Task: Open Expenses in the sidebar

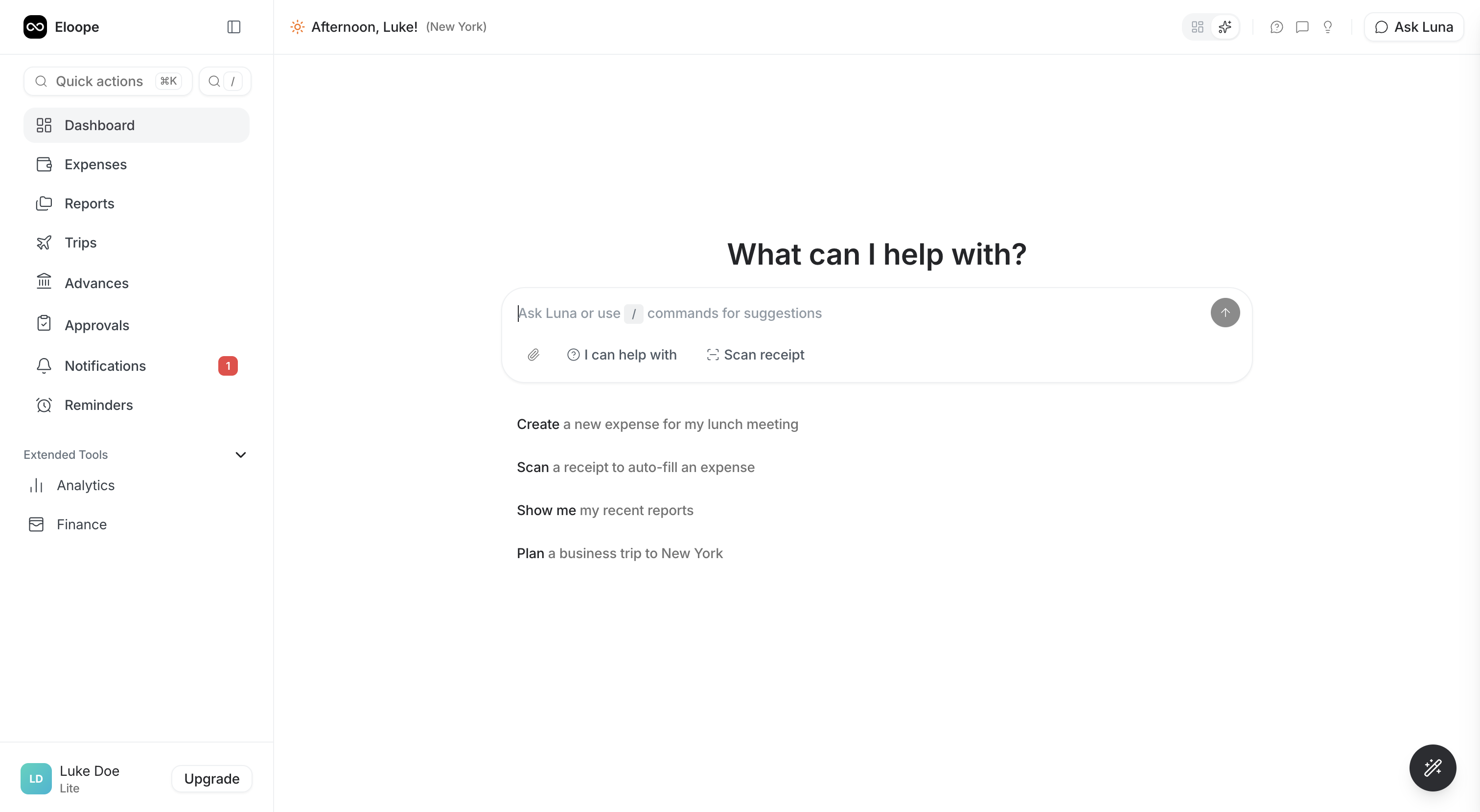Action: 95,164
